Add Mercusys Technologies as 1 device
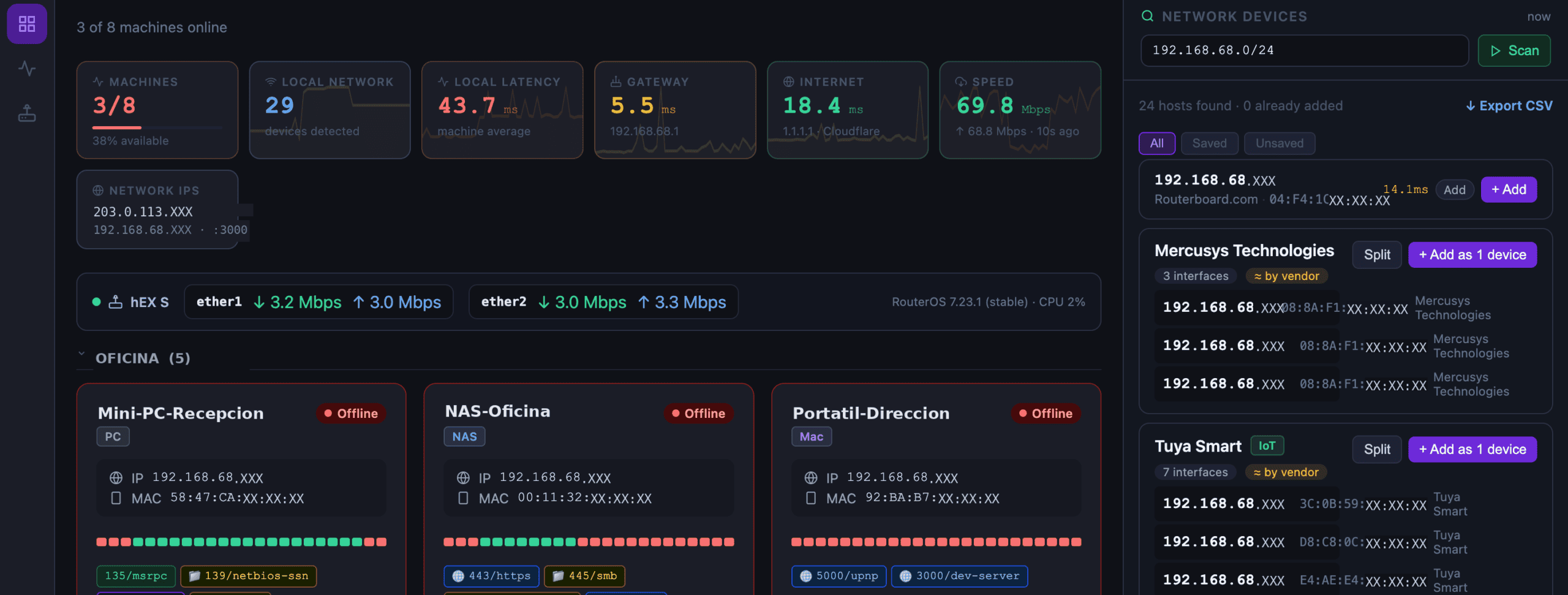Image resolution: width=1568 pixels, height=595 pixels. pos(1472,255)
